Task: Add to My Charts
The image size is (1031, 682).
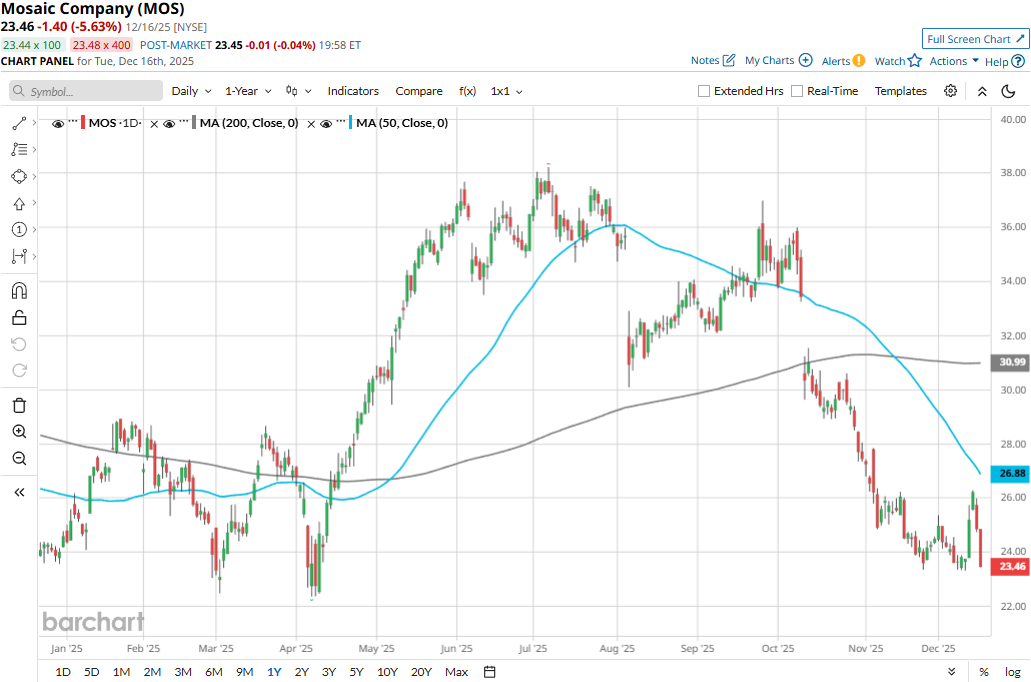Action: pyautogui.click(x=779, y=61)
